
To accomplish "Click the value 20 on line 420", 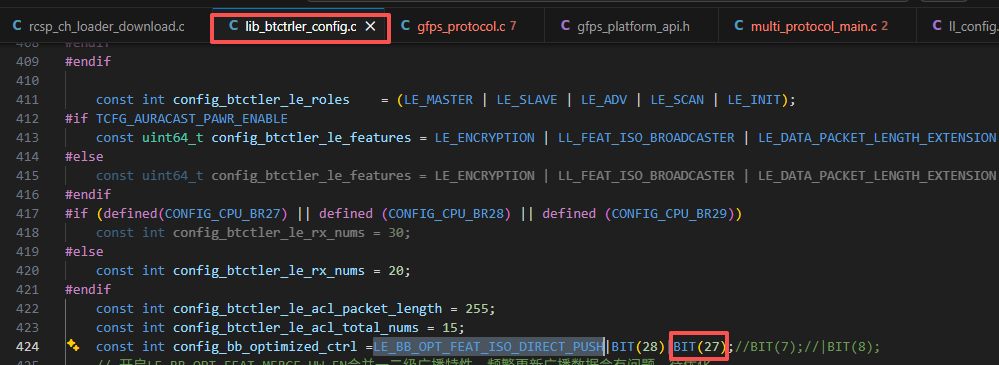I will point(396,271).
